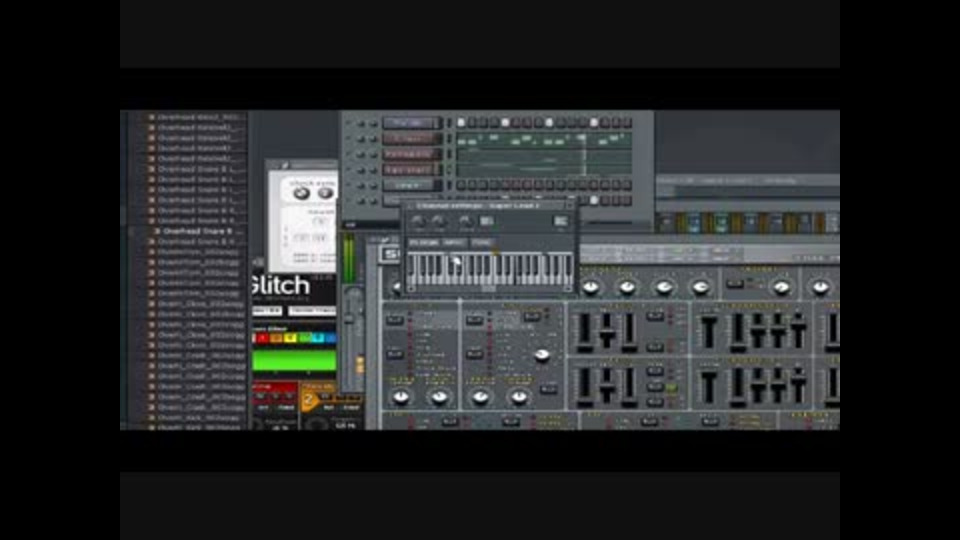Click the volume knob of the second channel
The width and height of the screenshot is (960, 540).
click(373, 139)
